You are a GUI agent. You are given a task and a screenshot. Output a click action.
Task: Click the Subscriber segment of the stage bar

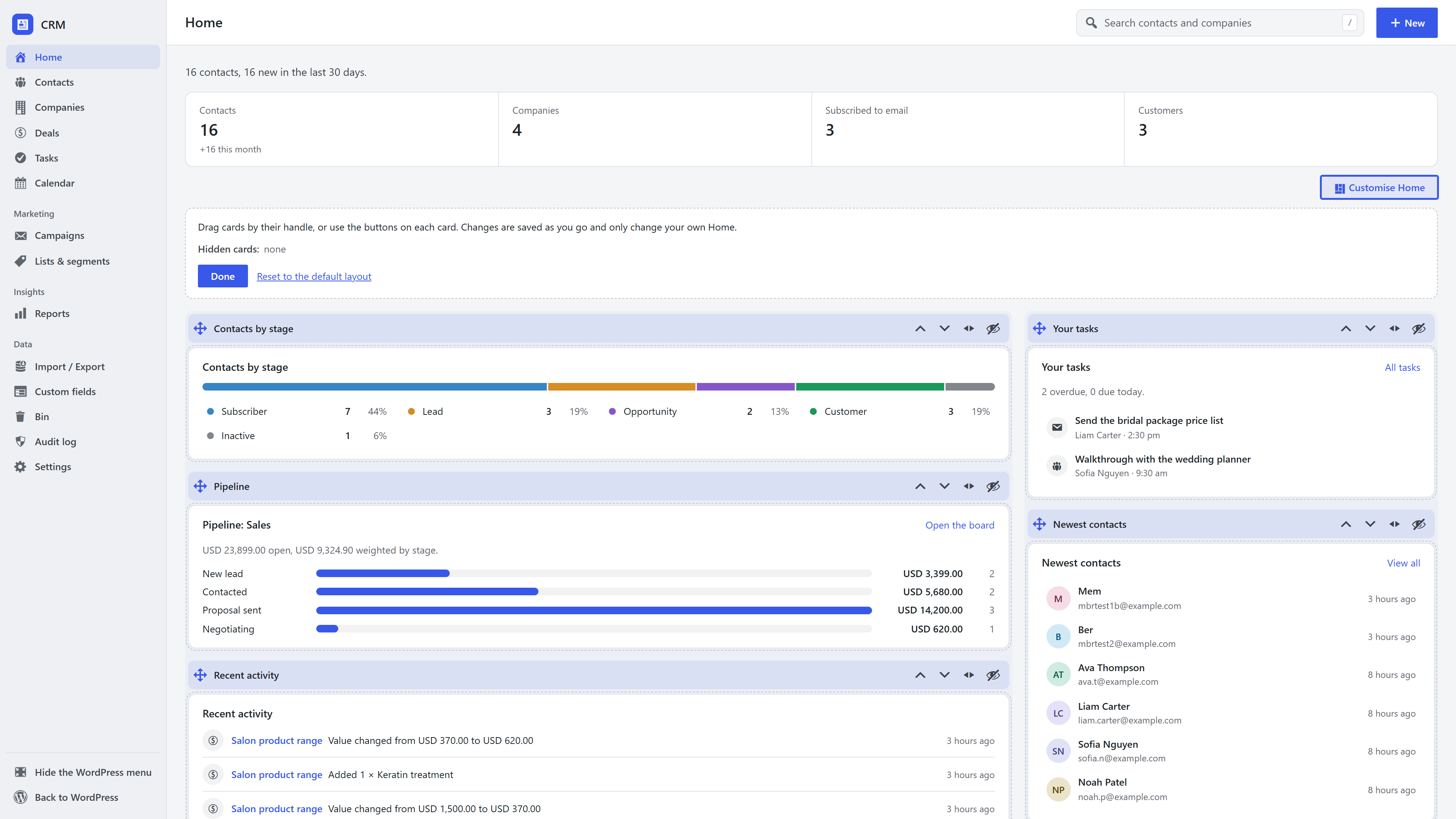[x=374, y=387]
